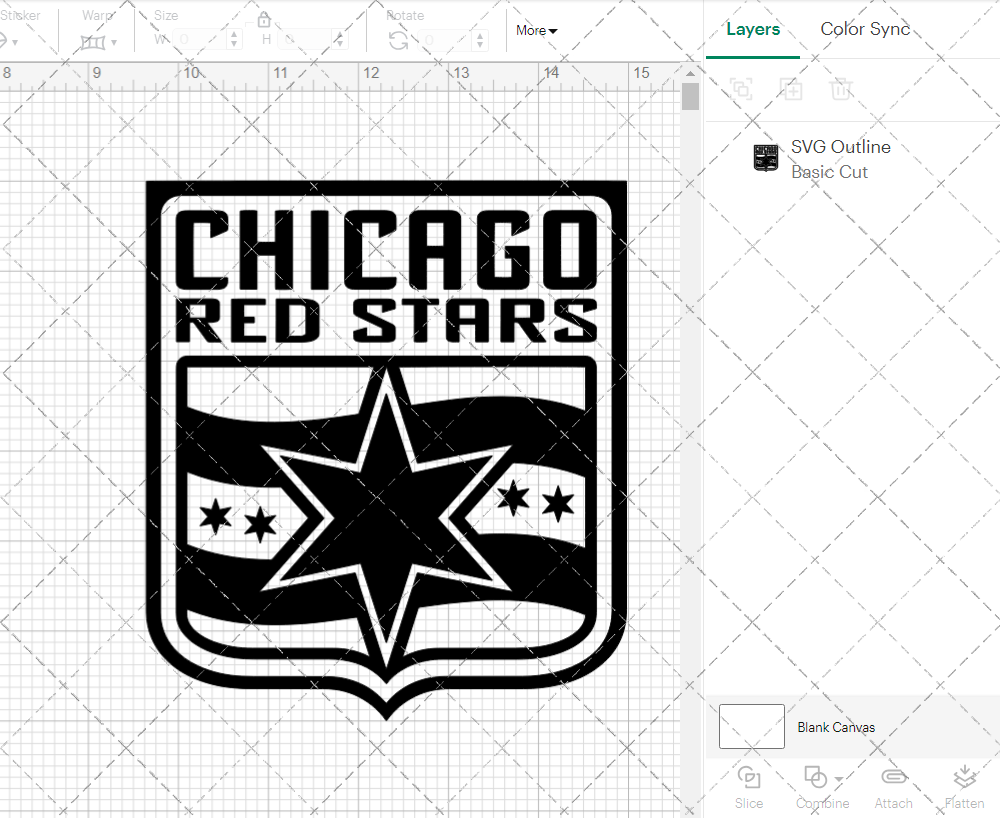Screen dimensions: 1000x818
Task: Toggle the size lock between width and height
Action: 264,19
